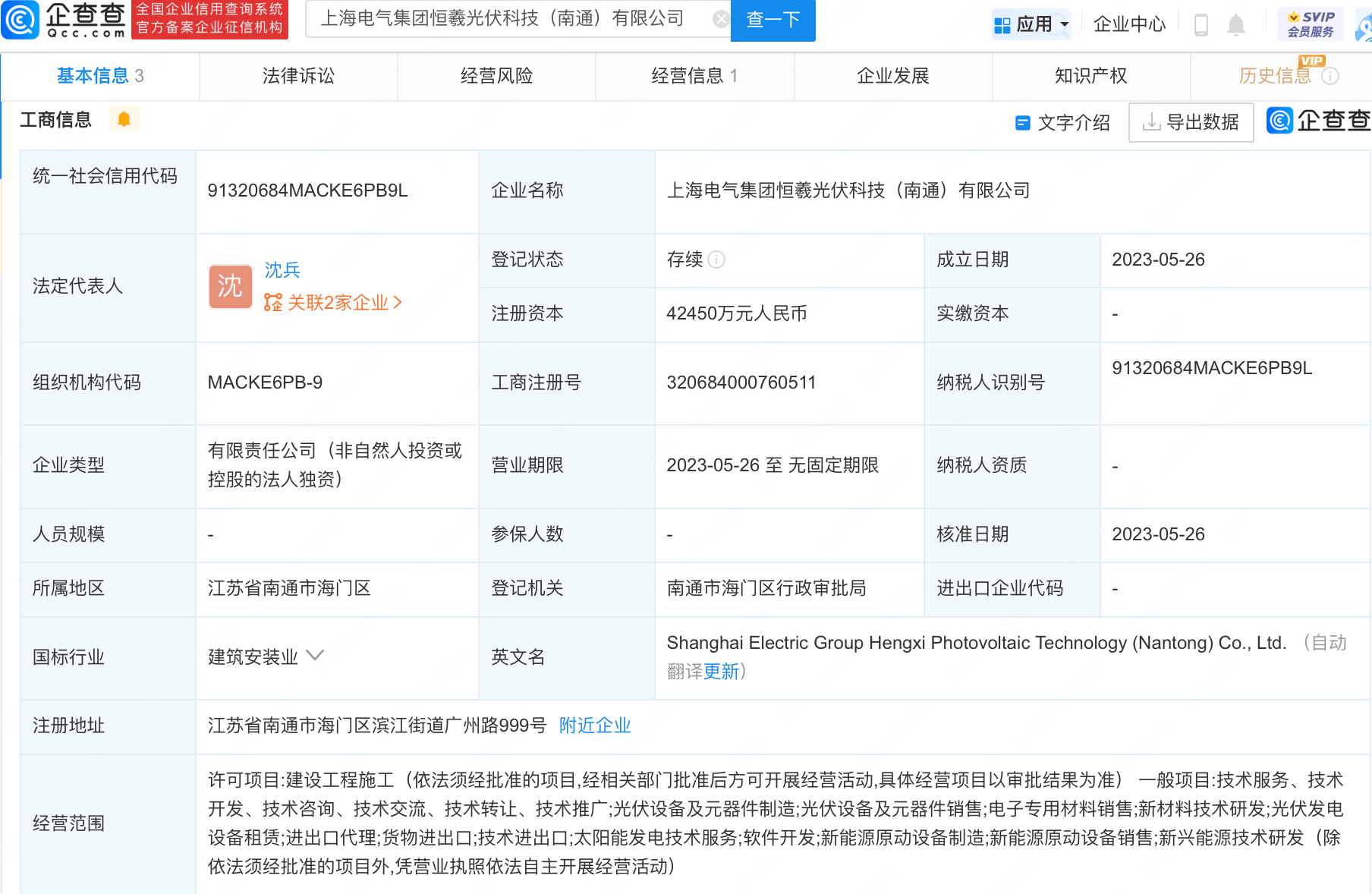
Task: Click the info icon next to 存续
Action: [716, 260]
